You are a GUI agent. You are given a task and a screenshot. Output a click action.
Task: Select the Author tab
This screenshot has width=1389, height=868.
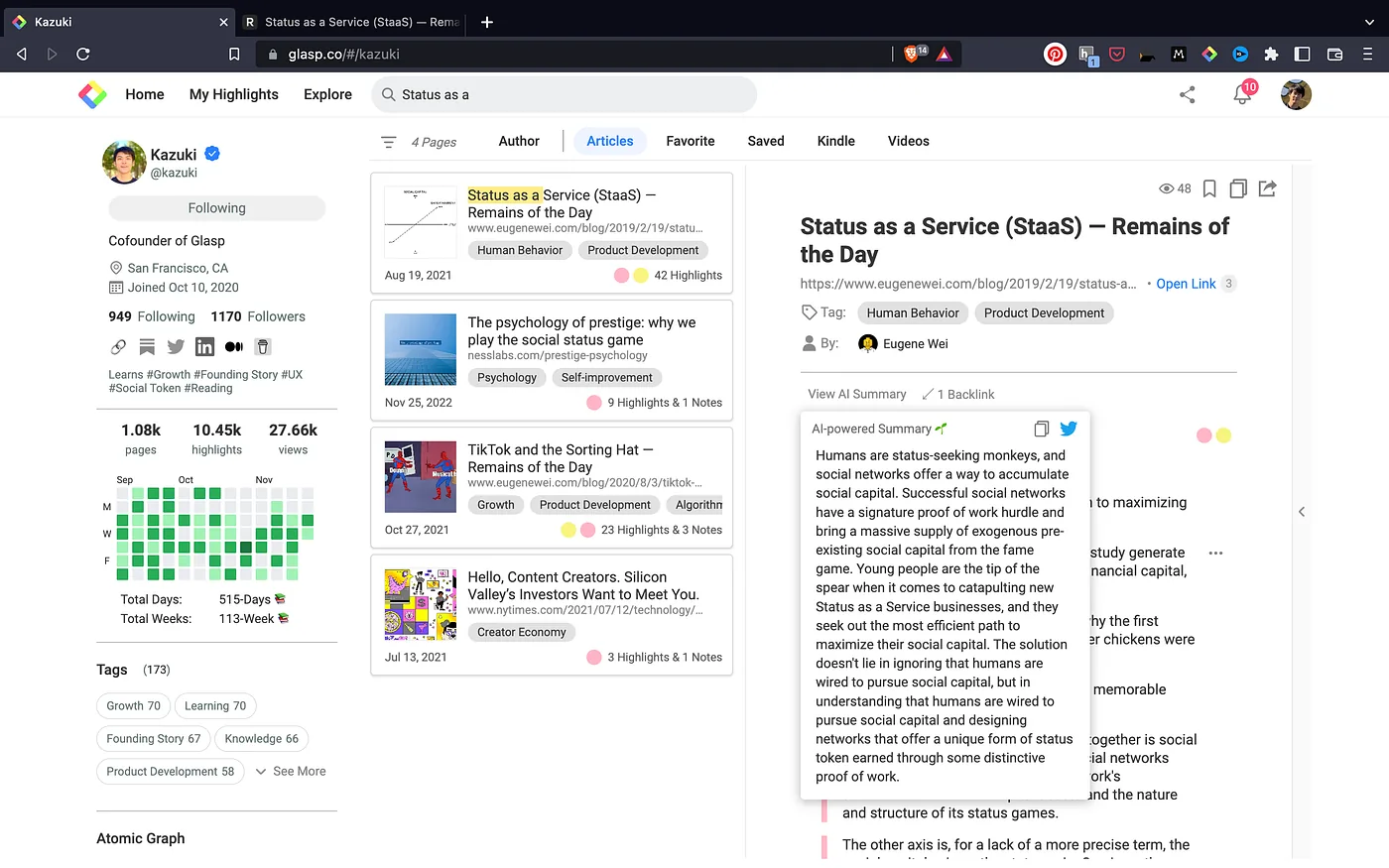coord(519,141)
